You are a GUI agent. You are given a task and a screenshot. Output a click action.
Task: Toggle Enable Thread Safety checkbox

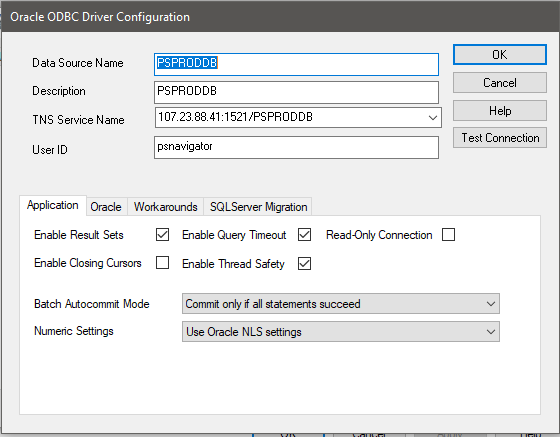[x=304, y=264]
